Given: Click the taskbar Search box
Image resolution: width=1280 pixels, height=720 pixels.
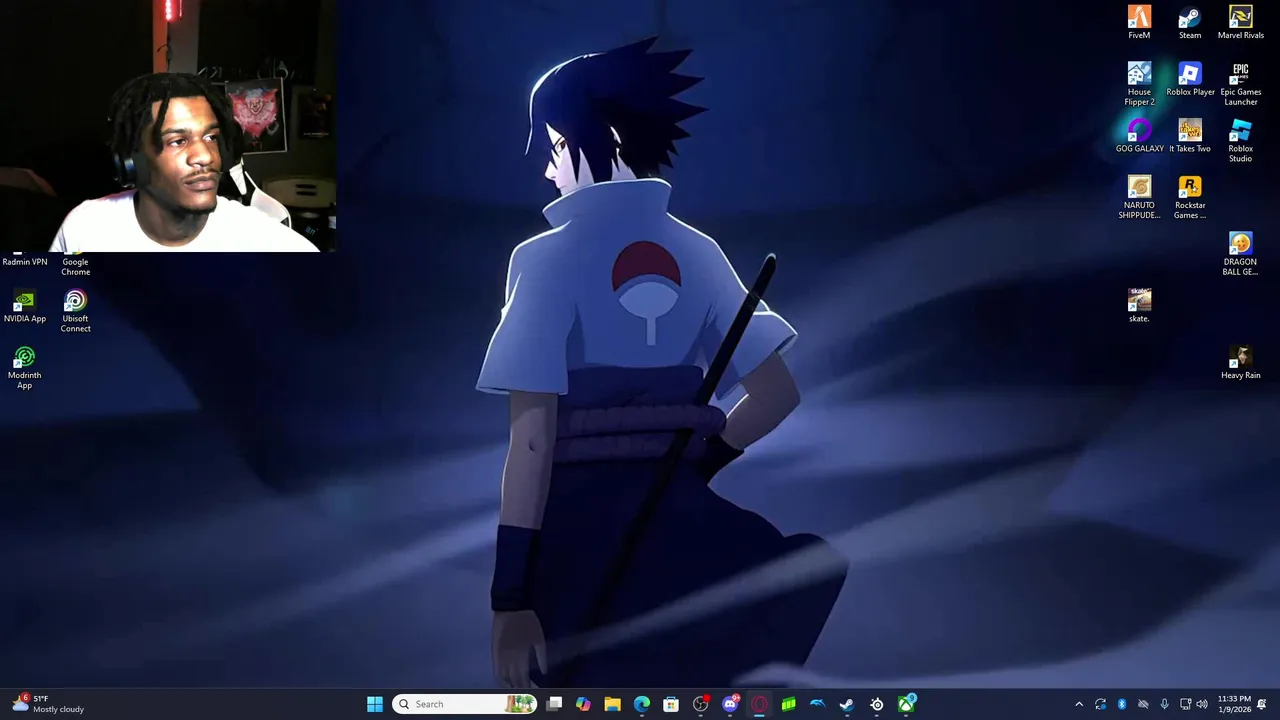Looking at the screenshot, I should point(464,704).
